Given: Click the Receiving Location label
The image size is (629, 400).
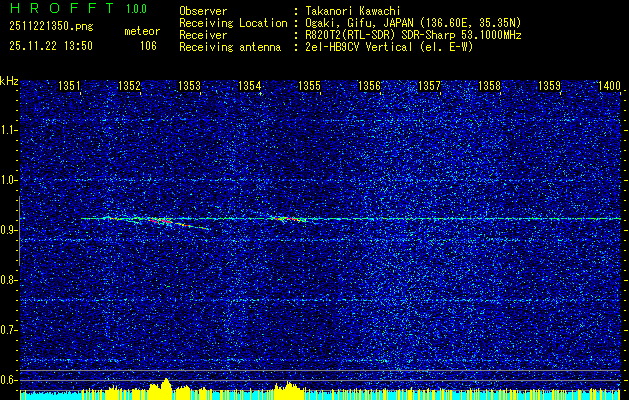Looking at the screenshot, I should (233, 23).
